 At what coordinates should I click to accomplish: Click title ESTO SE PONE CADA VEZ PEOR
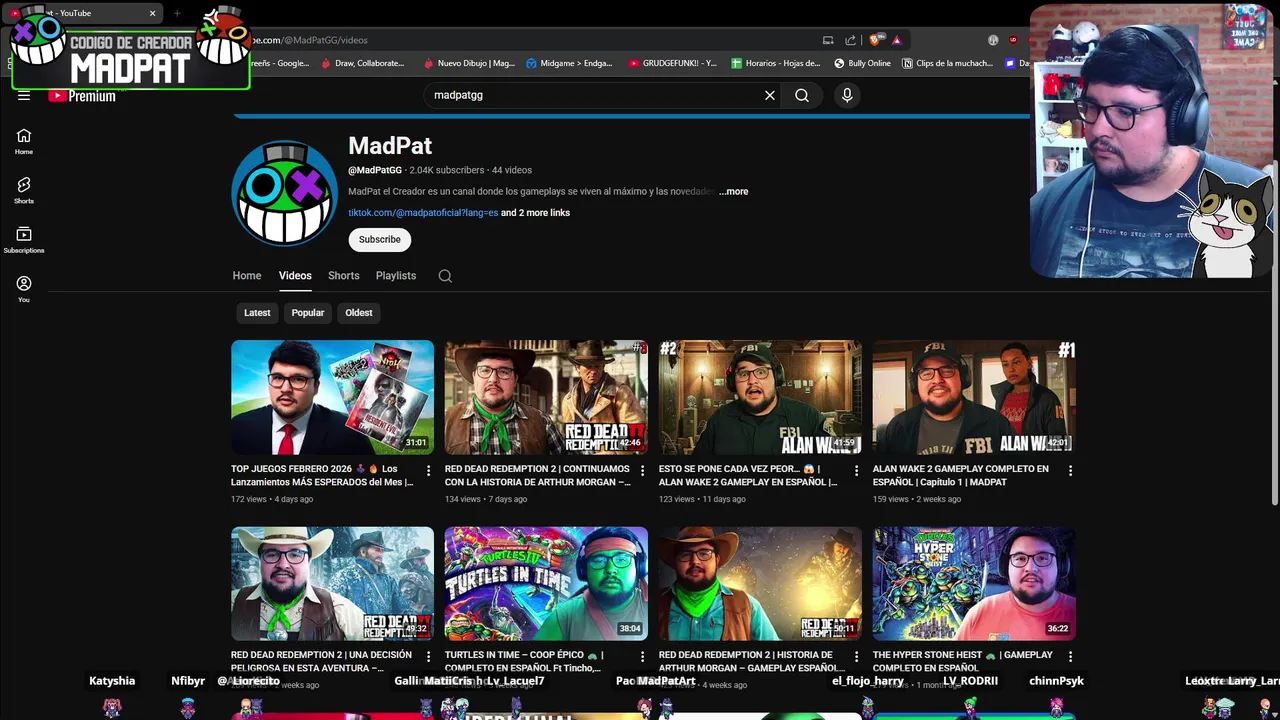tap(748, 475)
